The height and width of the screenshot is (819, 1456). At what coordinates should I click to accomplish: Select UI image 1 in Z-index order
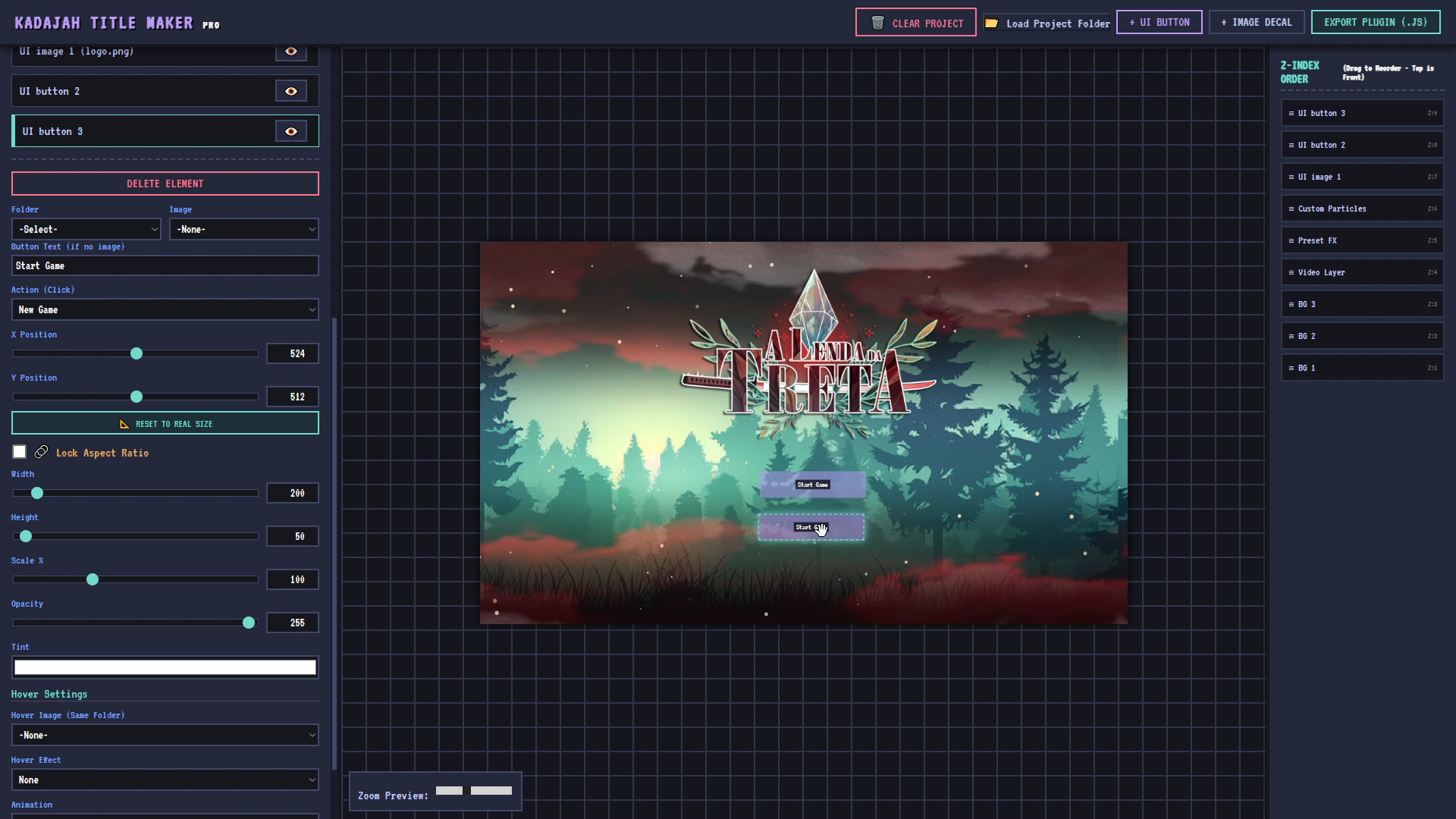click(1362, 177)
